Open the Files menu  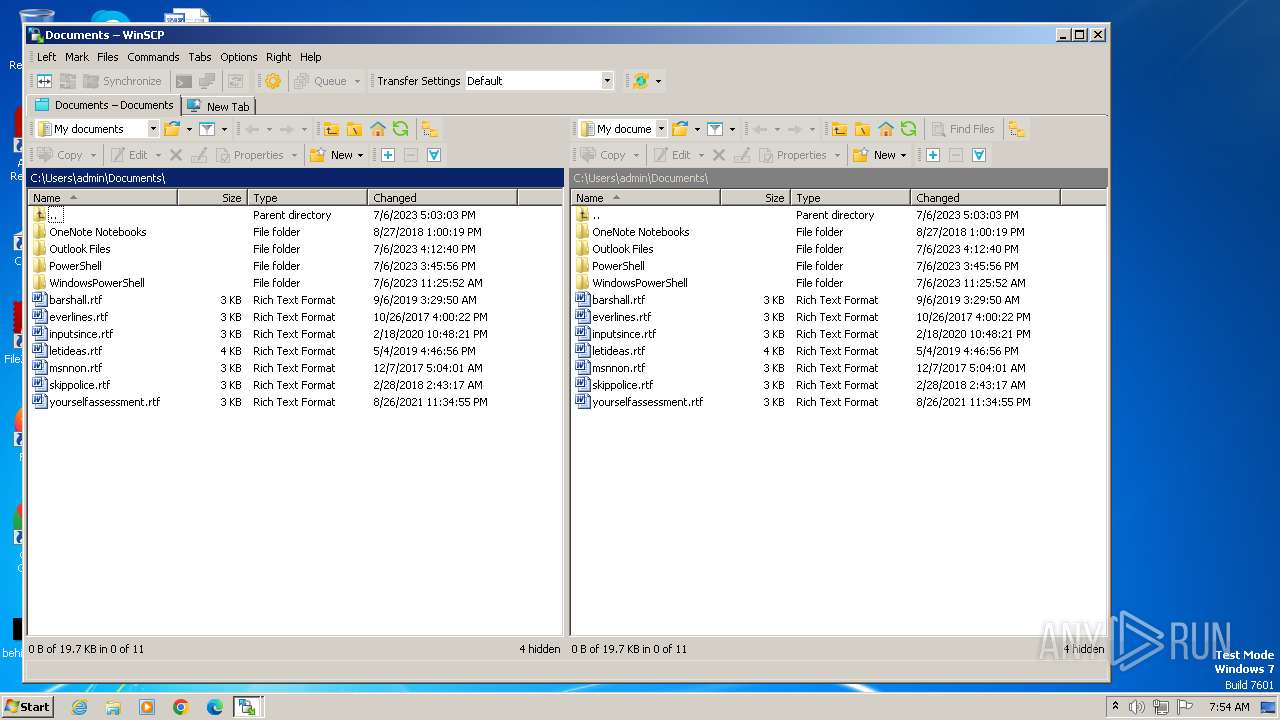108,57
